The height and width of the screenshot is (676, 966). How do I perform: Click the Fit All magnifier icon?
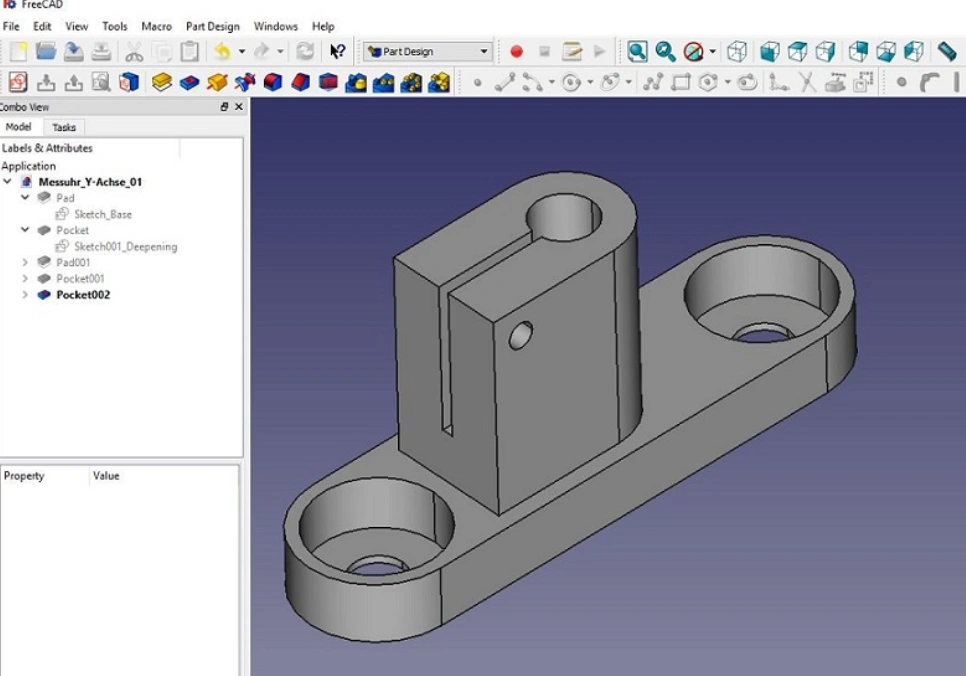(x=638, y=49)
